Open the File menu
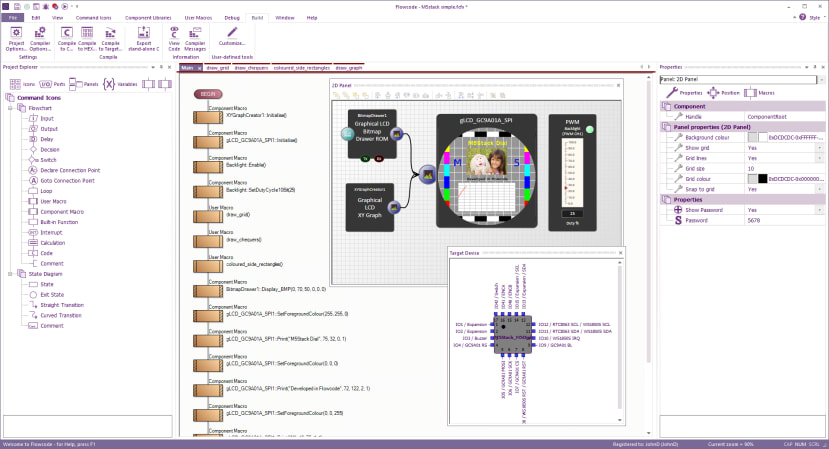 point(13,17)
